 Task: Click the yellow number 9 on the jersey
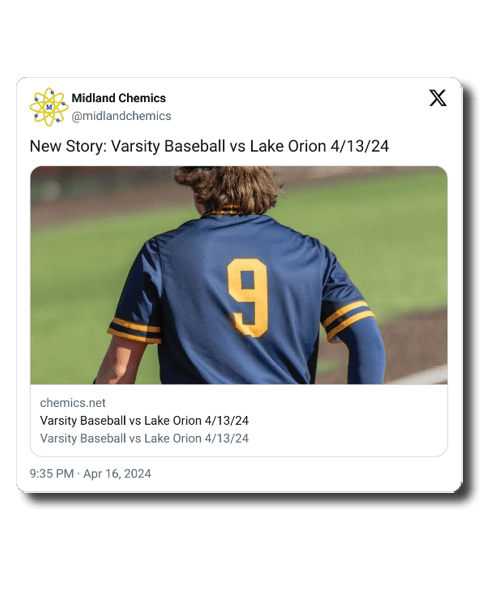coord(248,298)
